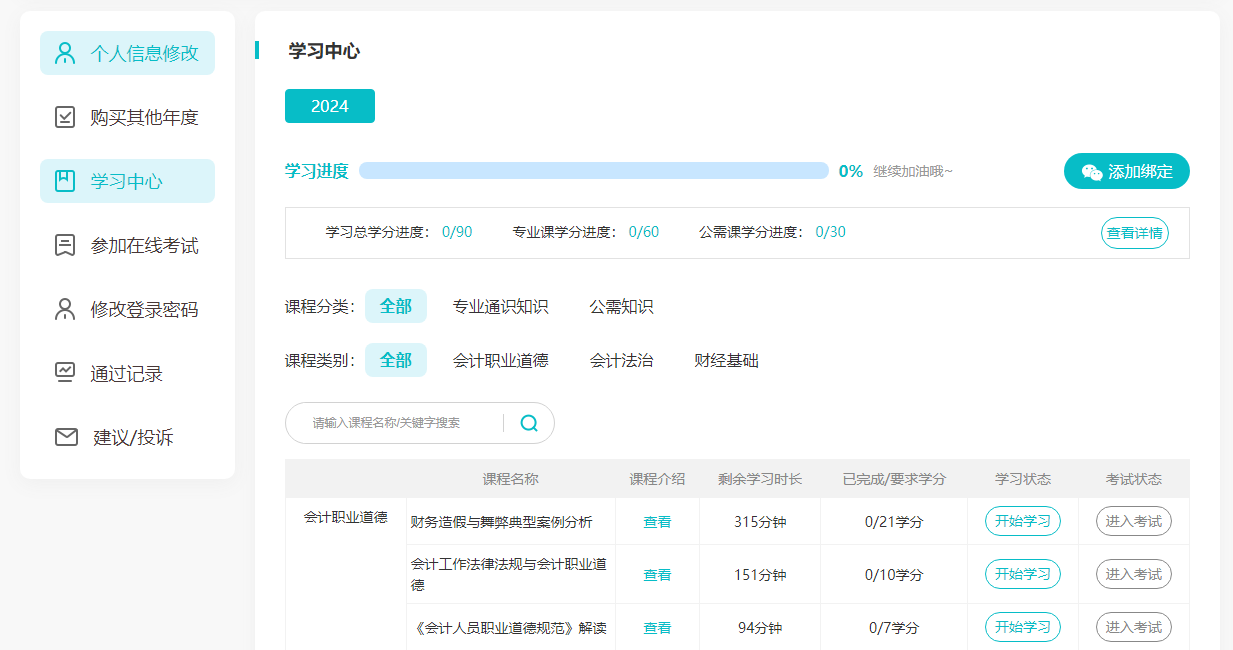
Task: Click the checkbox icon beside 购买其他年度
Action: point(65,117)
